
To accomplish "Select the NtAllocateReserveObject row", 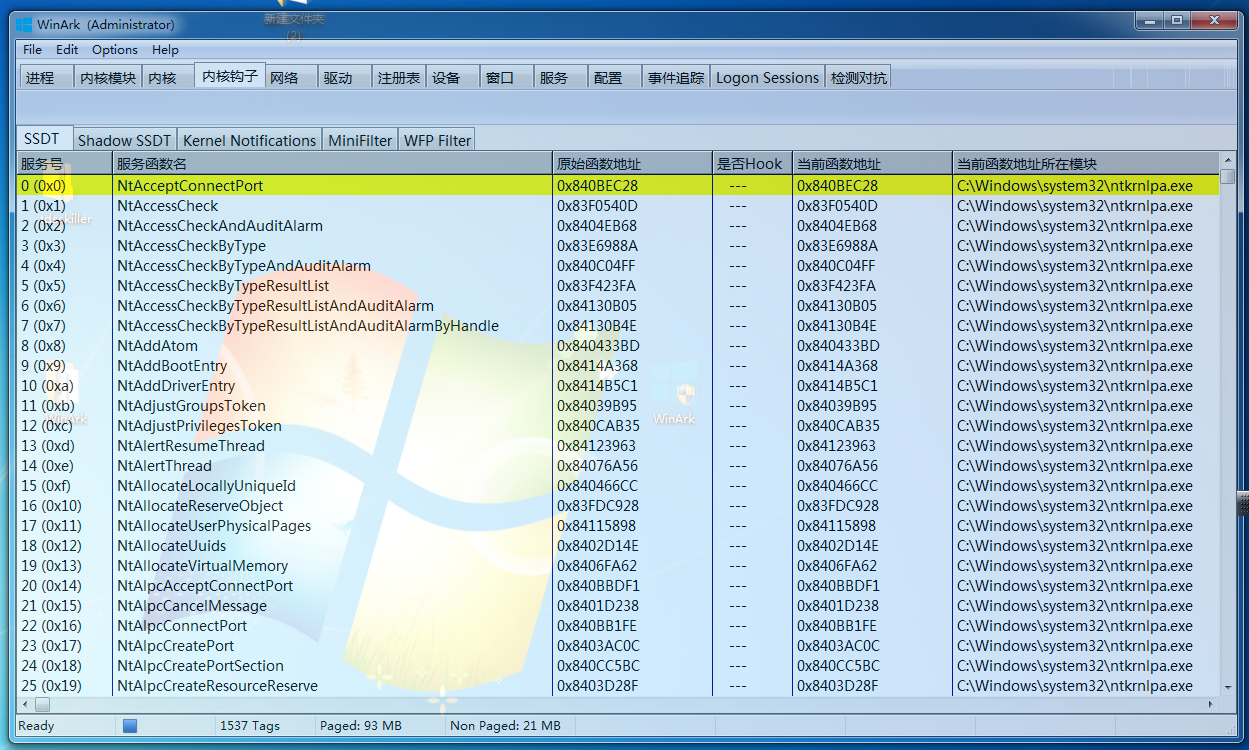I will (618, 505).
